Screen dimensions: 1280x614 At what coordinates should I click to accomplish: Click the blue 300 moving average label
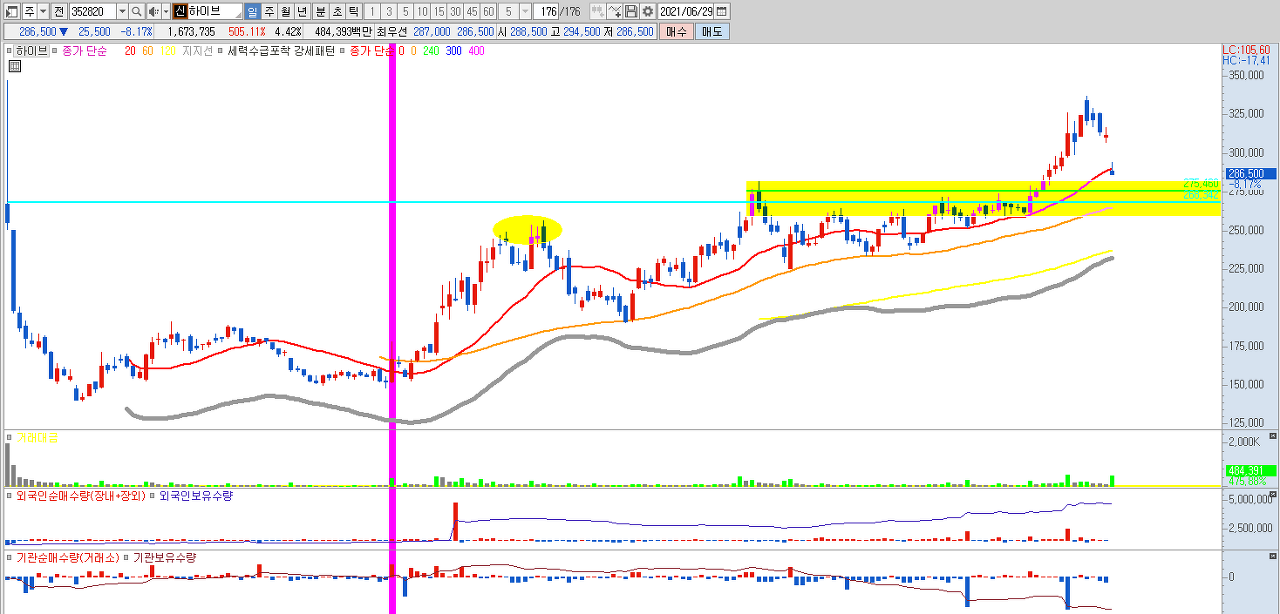tap(454, 51)
